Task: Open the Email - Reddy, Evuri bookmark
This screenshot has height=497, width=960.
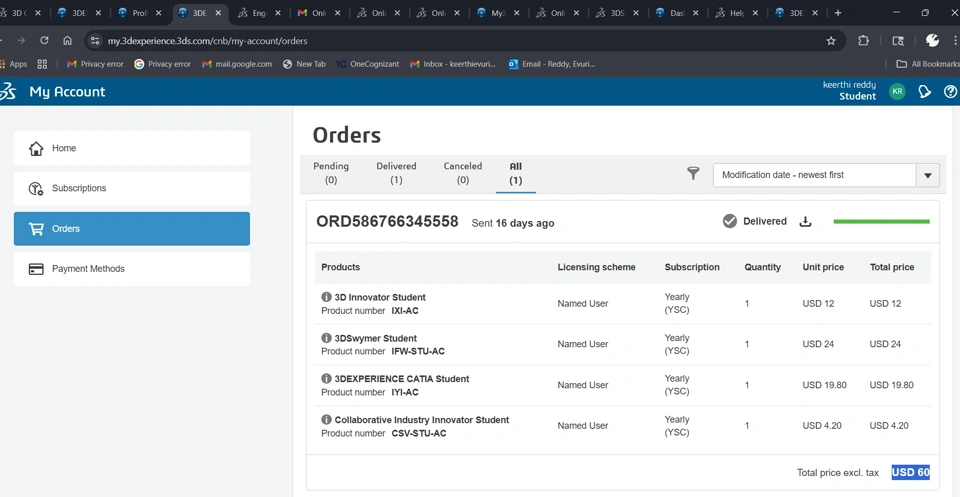Action: point(552,64)
